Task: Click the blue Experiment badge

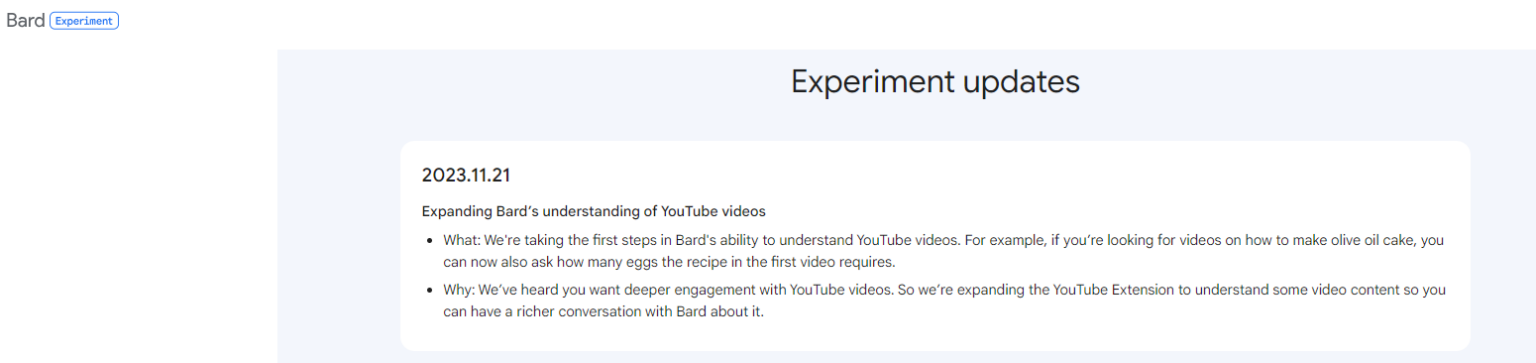Action: pyautogui.click(x=84, y=21)
